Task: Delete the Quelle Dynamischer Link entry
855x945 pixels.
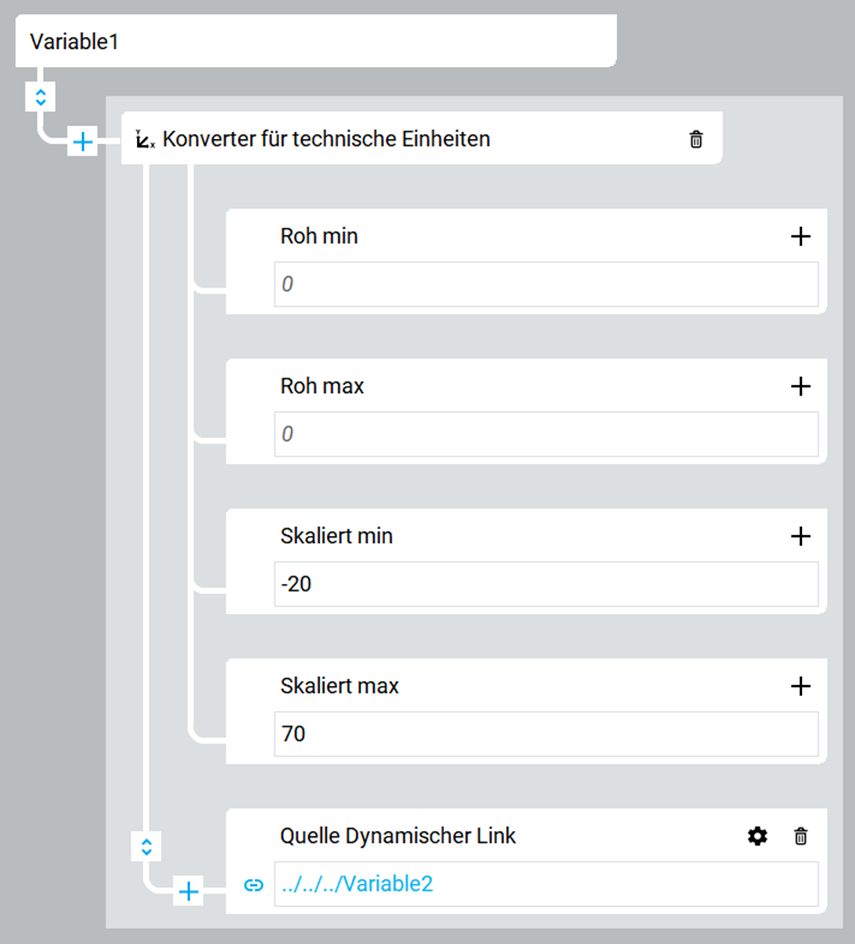Action: [x=800, y=836]
